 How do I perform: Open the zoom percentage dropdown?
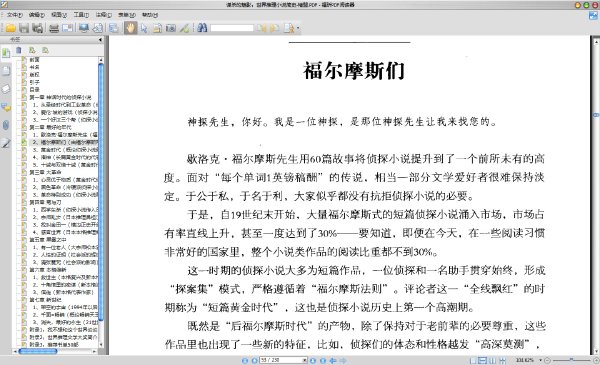(541, 360)
